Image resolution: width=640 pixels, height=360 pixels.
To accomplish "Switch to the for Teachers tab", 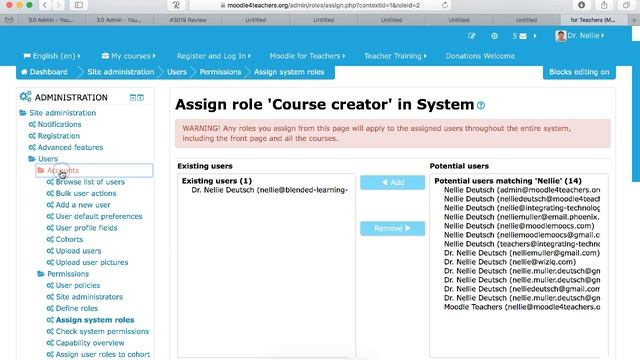I will pos(593,20).
